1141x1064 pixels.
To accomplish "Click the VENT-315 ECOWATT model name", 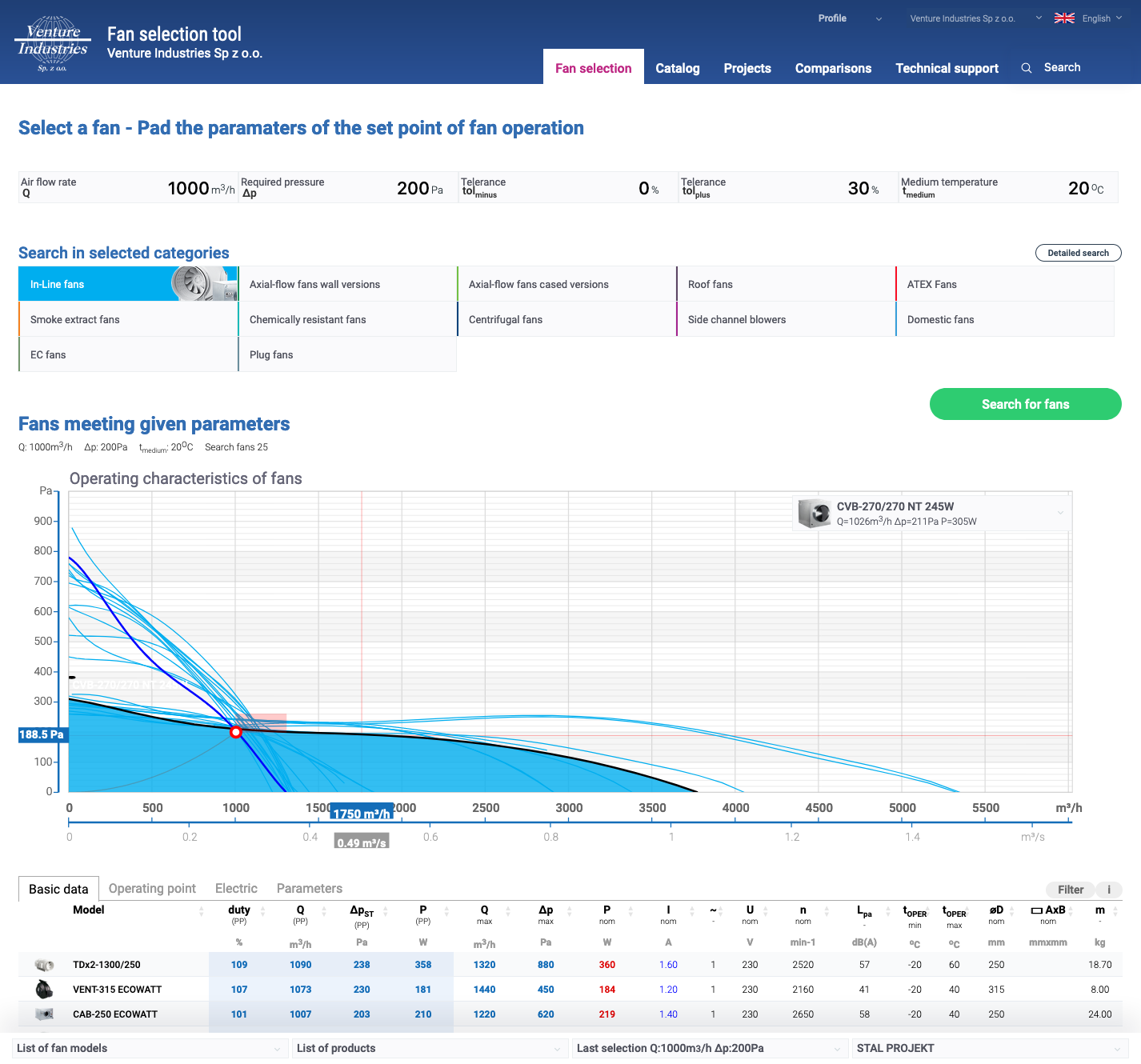I will click(118, 990).
